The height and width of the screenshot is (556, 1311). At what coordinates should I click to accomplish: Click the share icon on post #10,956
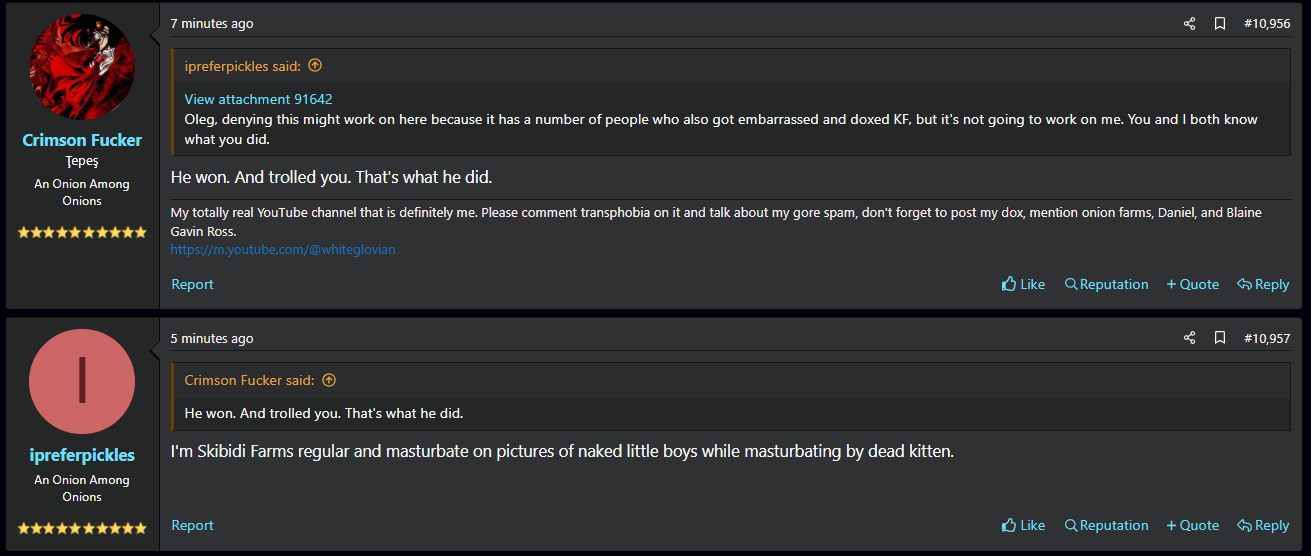1189,23
